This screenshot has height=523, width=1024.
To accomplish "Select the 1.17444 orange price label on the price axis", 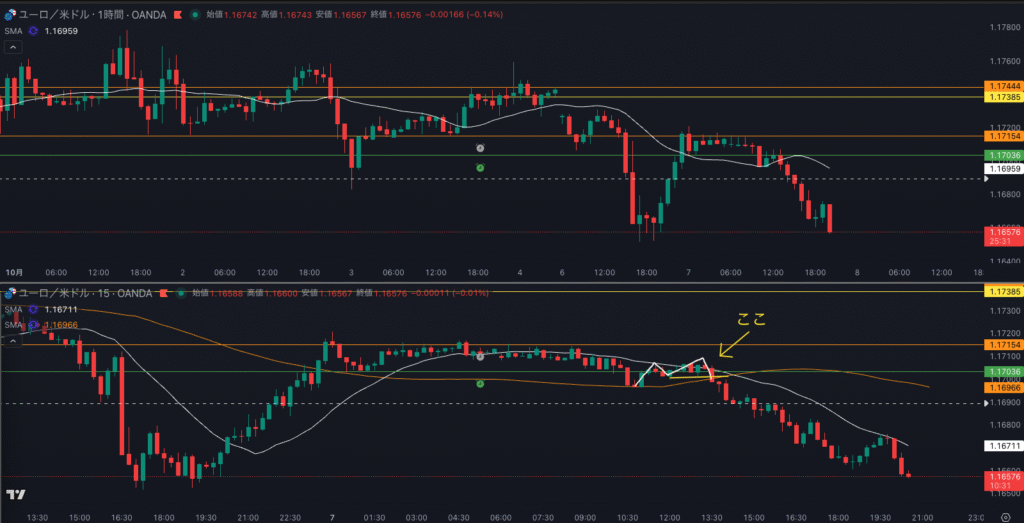I will click(1002, 88).
